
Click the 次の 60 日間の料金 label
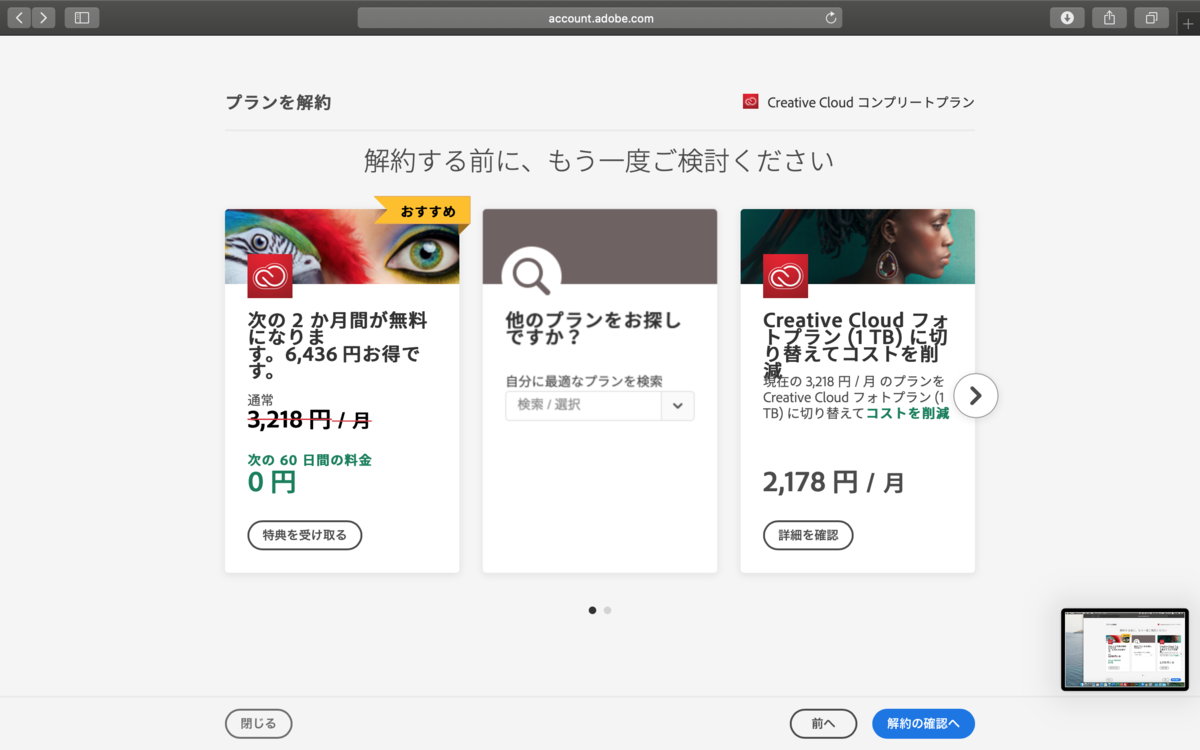pyautogui.click(x=310, y=460)
